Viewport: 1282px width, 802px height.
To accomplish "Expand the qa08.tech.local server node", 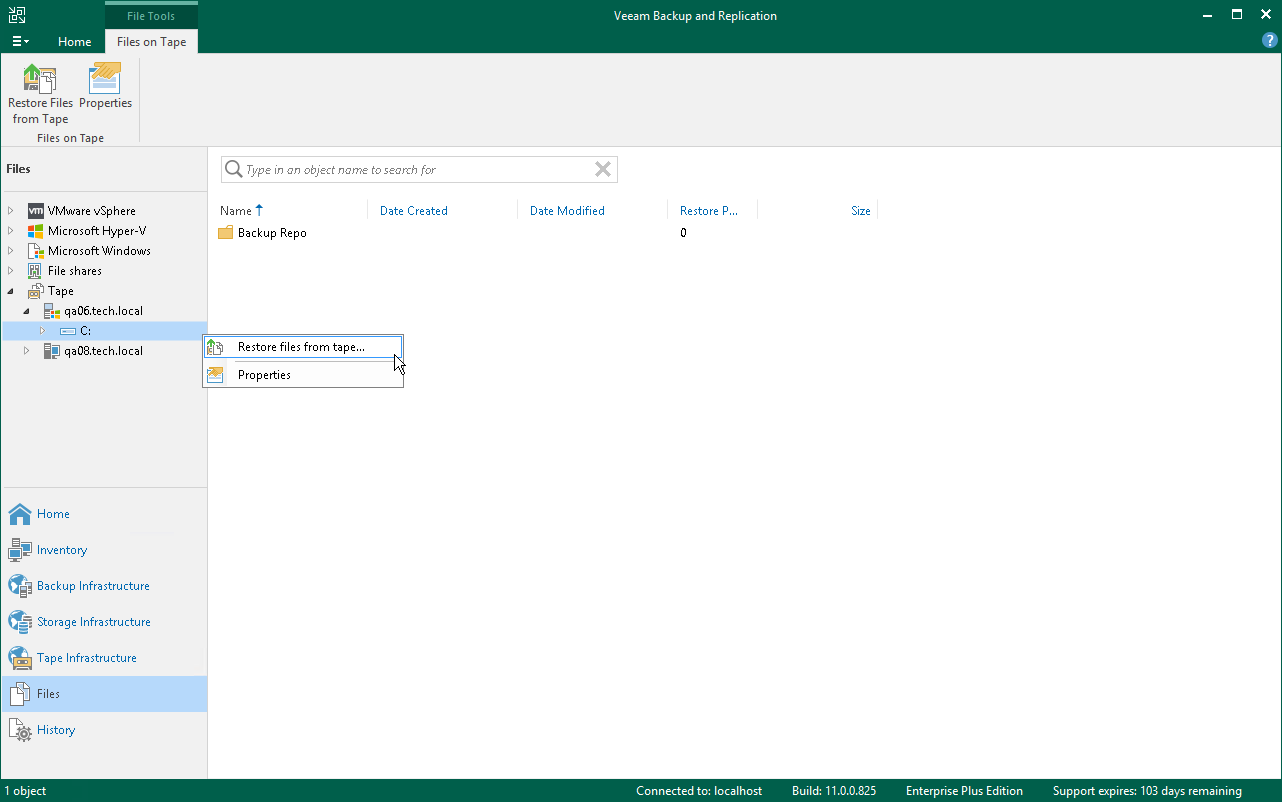I will pyautogui.click(x=27, y=351).
